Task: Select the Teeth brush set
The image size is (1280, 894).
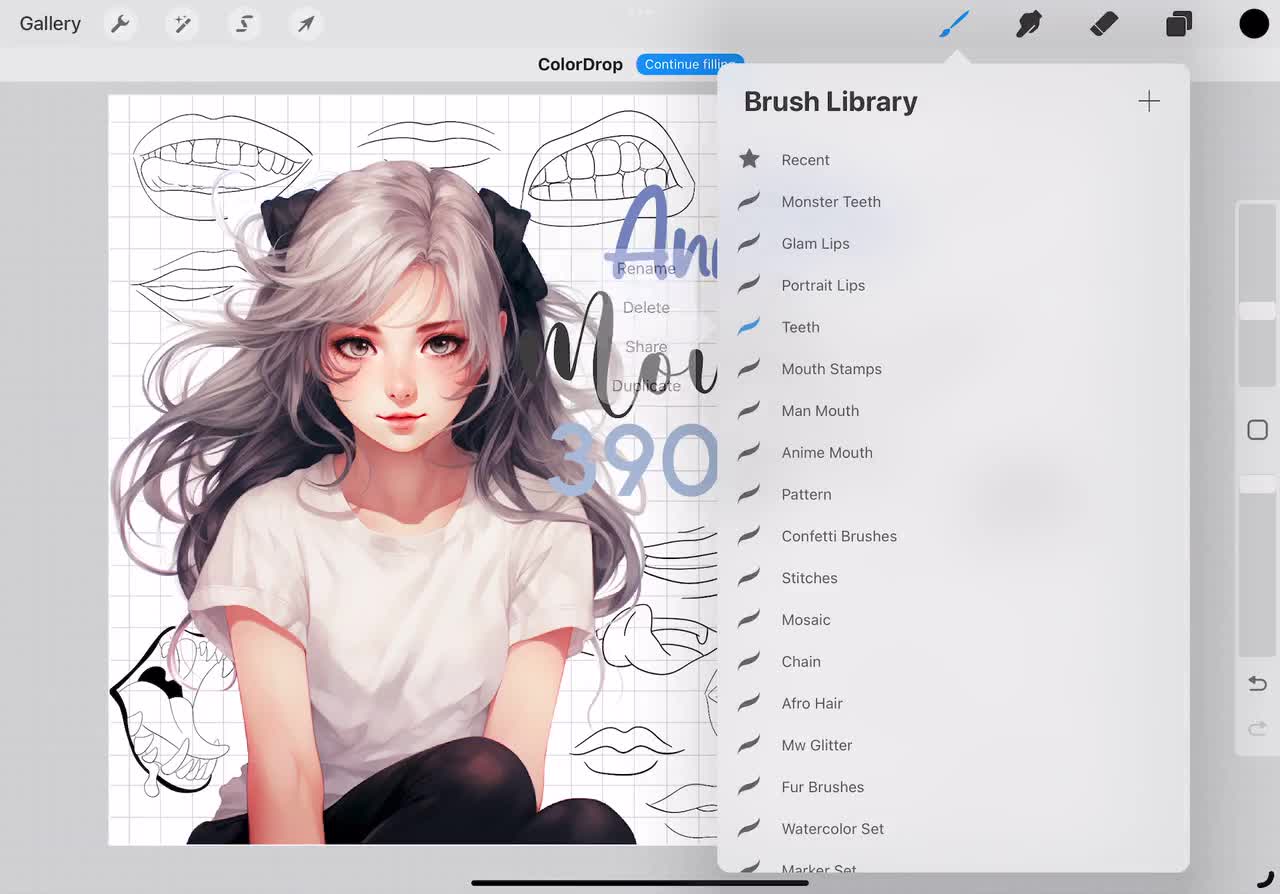Action: 800,327
